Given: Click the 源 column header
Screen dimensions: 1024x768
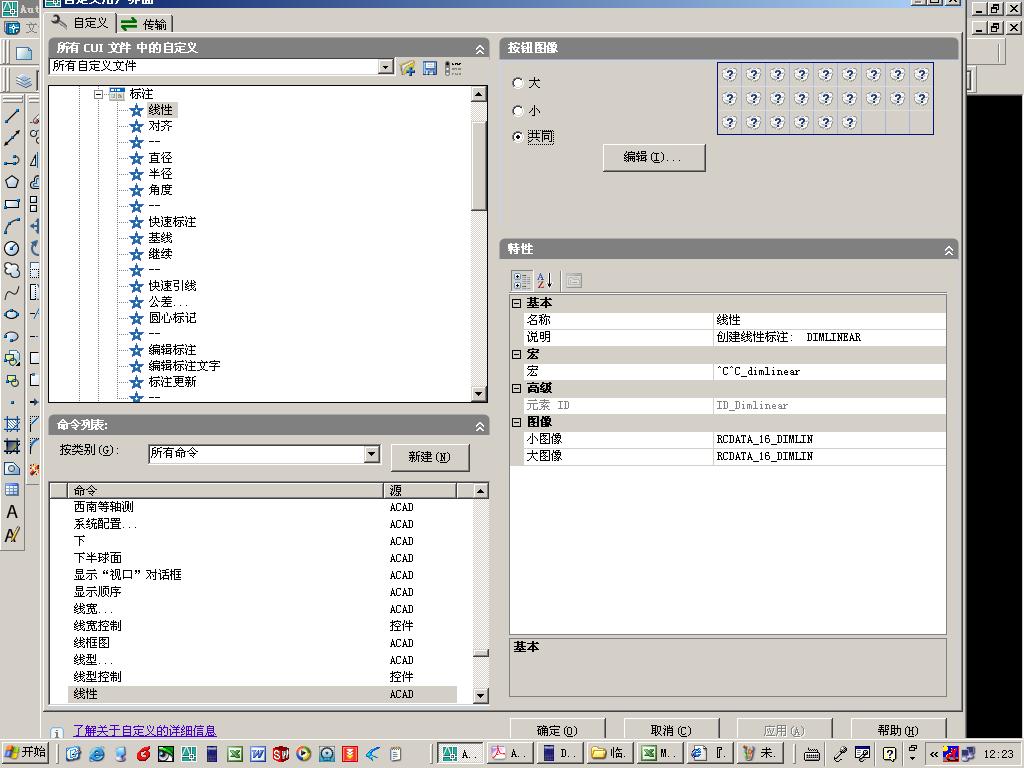Looking at the screenshot, I should (420, 490).
